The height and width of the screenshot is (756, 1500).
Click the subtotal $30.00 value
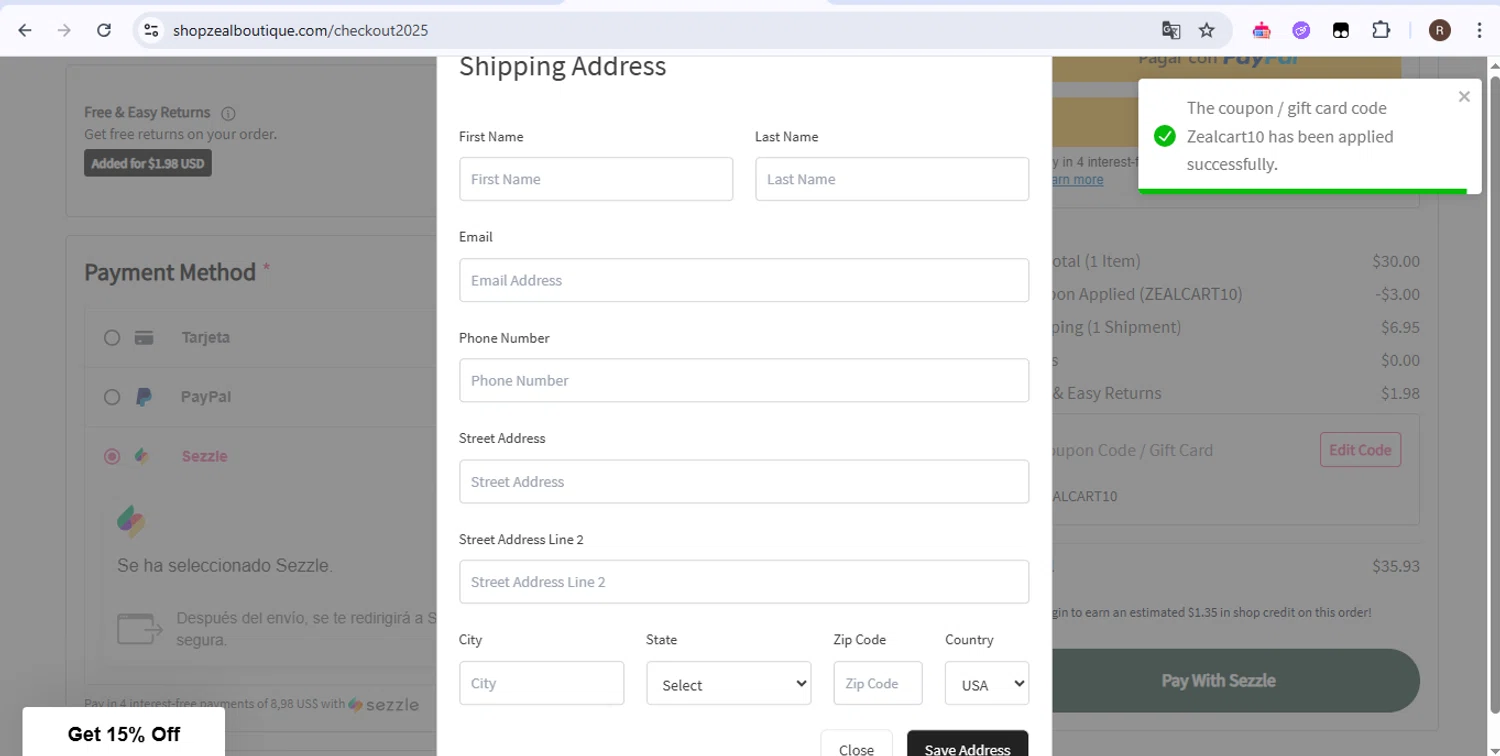click(x=1396, y=261)
